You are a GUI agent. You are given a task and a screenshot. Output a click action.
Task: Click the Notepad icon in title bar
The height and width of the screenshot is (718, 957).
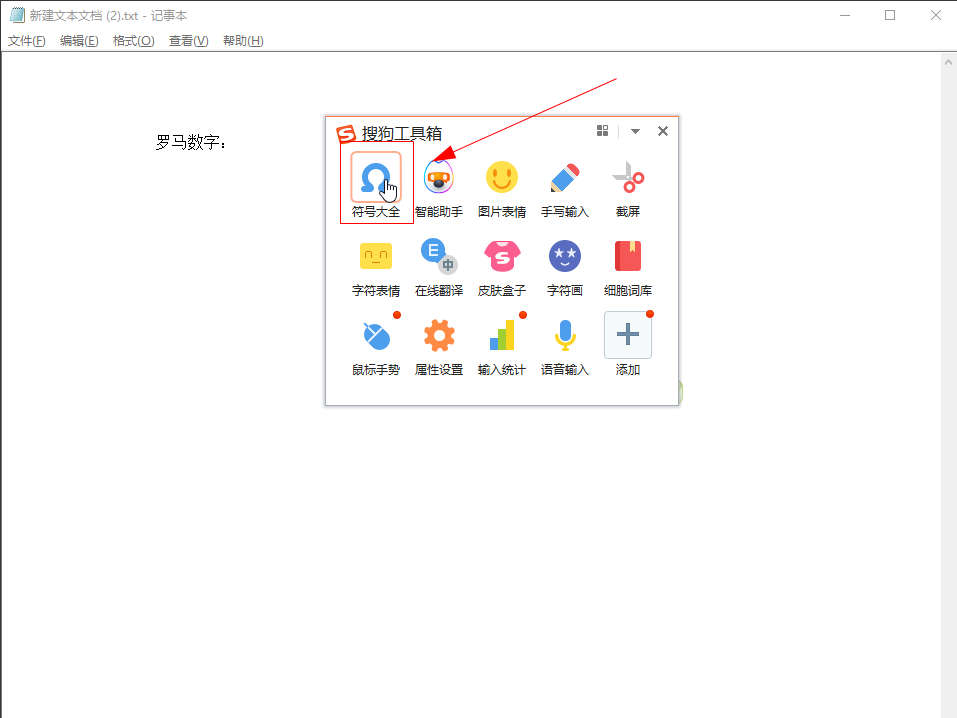tap(17, 15)
